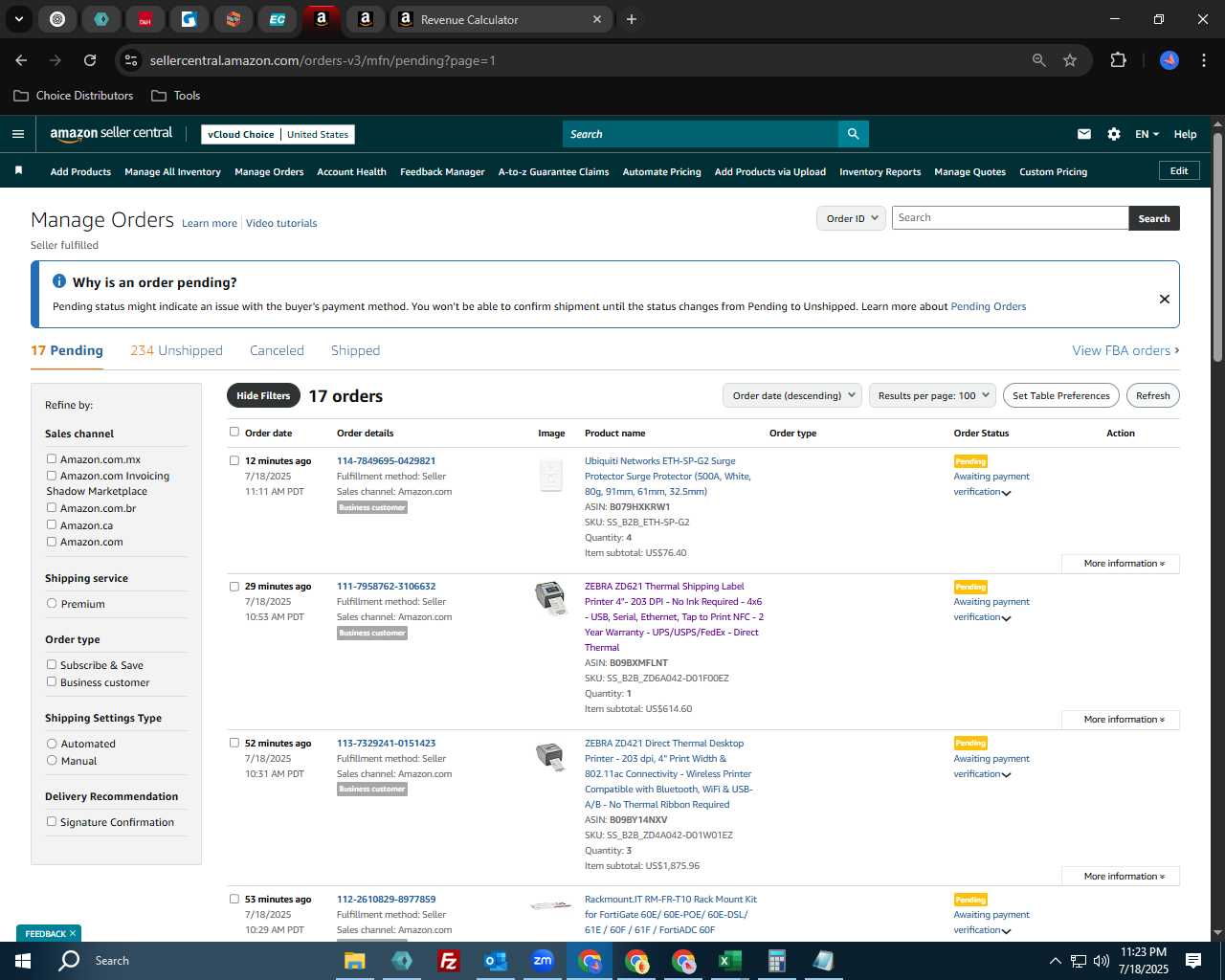Screen dimensions: 1225x980
Task: Check the Amazon.com.br sales channel filter
Action: point(52,507)
